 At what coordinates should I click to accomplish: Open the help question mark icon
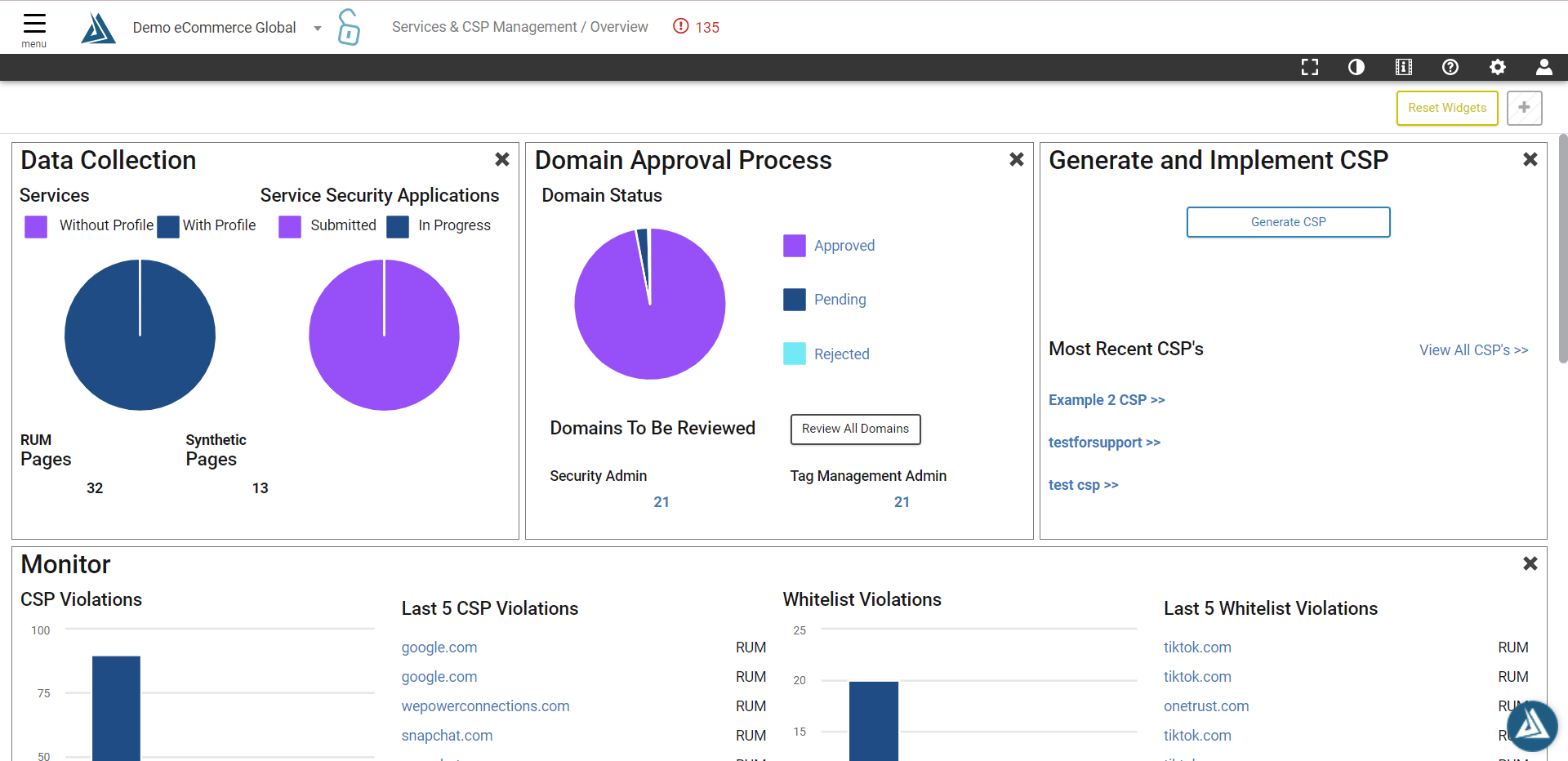click(x=1450, y=67)
